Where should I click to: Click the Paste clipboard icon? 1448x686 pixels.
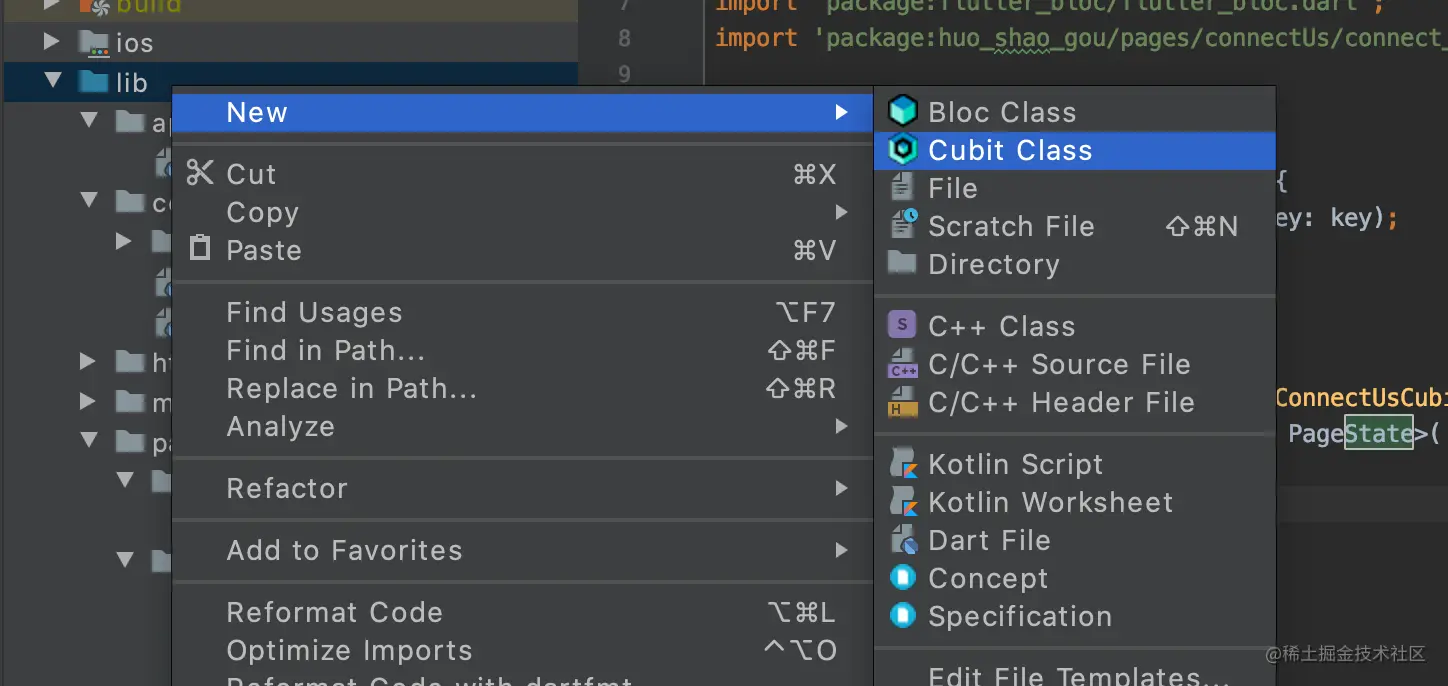coord(200,249)
